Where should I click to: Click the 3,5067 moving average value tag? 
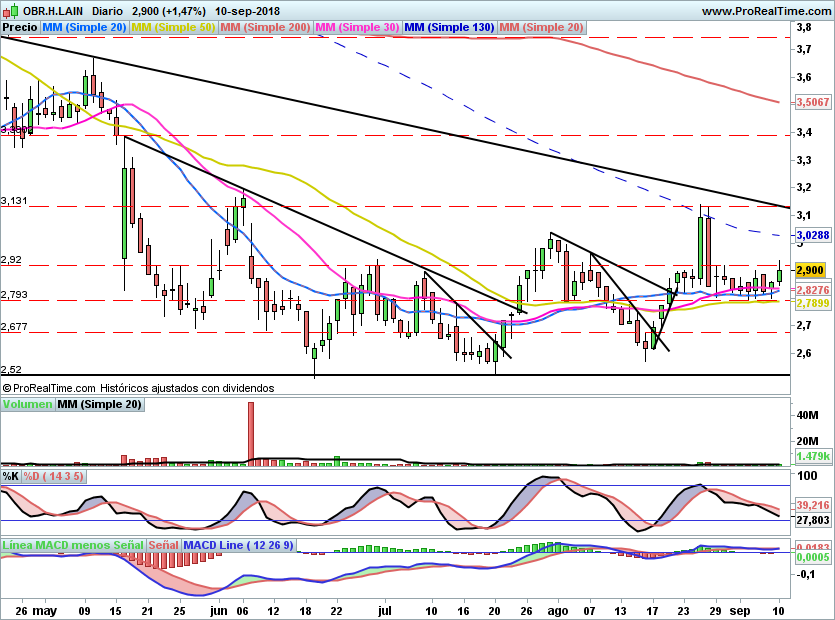[x=811, y=102]
